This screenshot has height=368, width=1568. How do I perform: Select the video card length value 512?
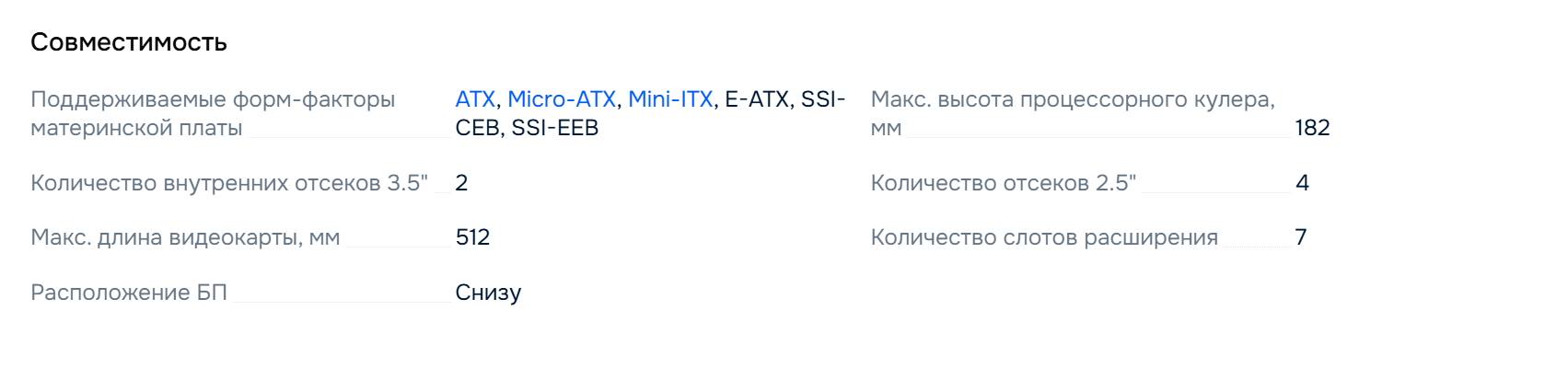472,237
